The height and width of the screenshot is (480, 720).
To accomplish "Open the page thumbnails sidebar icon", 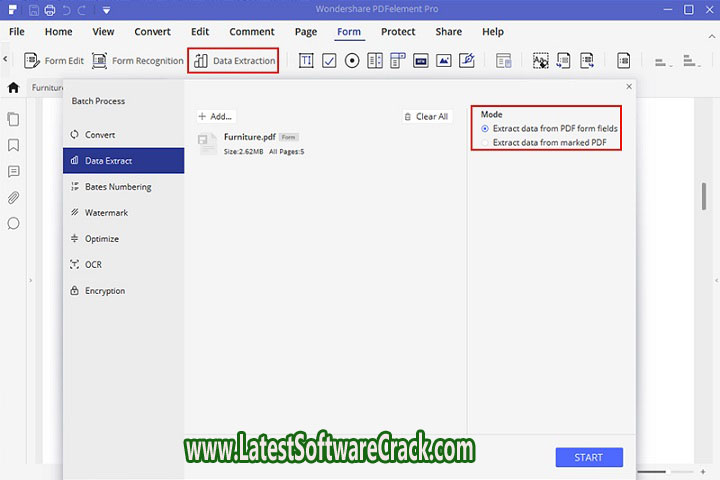I will coord(13,119).
